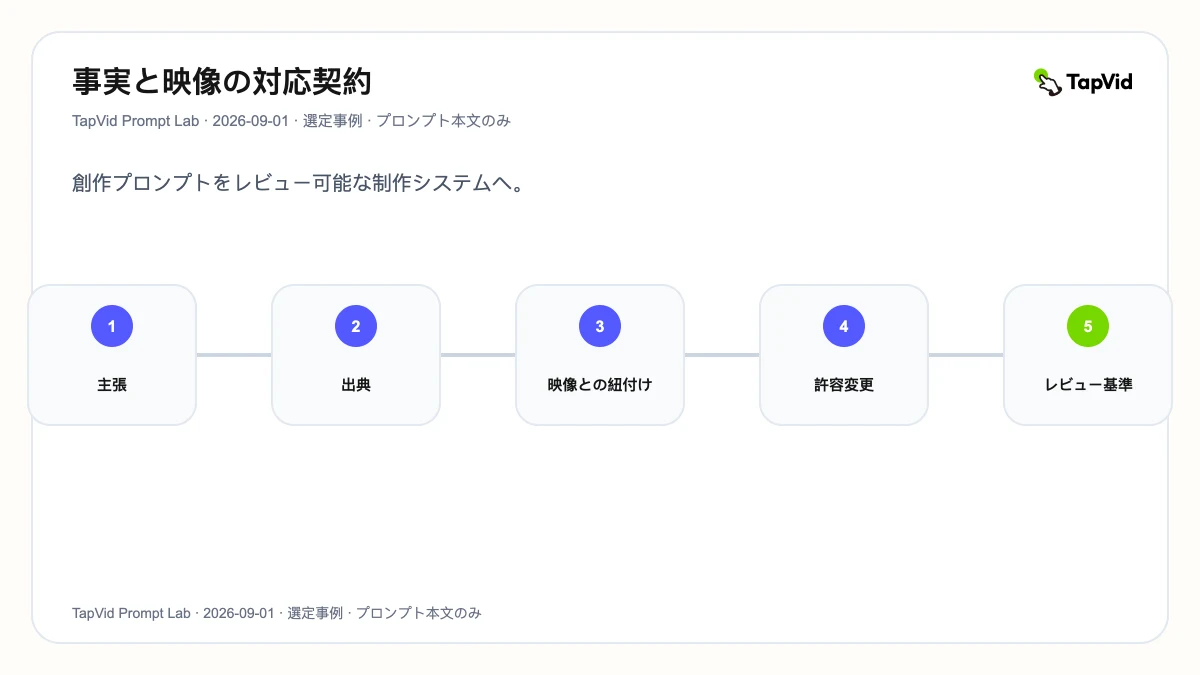Open the 出典 step card
Viewport: 1200px width, 675px height.
point(356,355)
